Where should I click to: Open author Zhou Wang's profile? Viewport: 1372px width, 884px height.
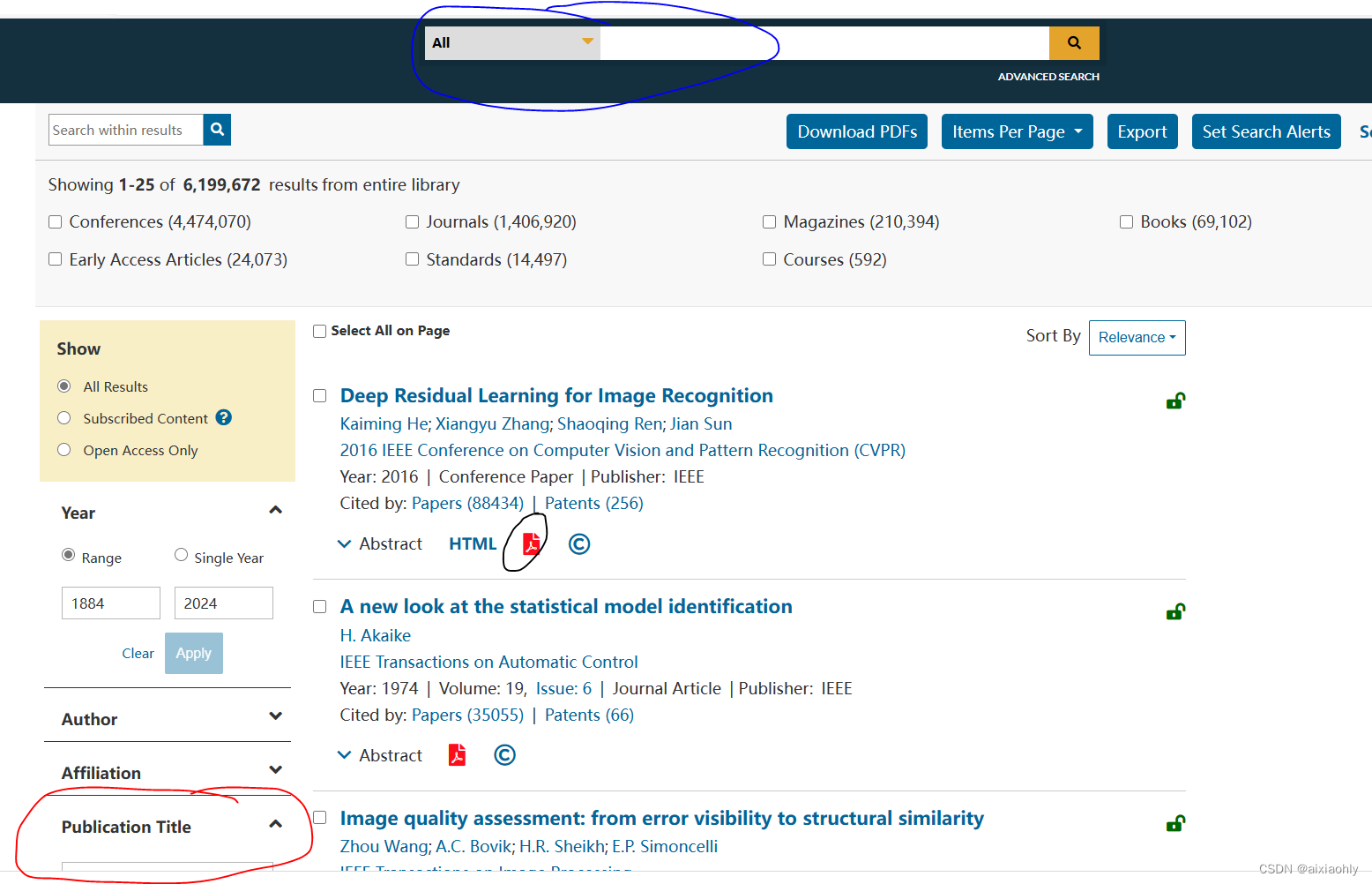(x=385, y=846)
